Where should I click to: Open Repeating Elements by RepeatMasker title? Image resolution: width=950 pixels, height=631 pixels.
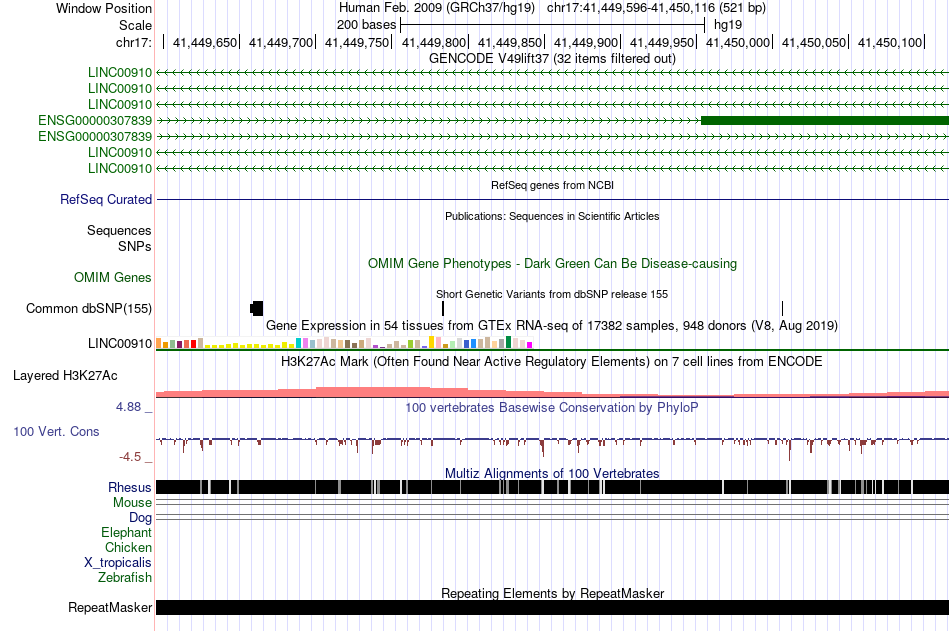tap(552, 593)
